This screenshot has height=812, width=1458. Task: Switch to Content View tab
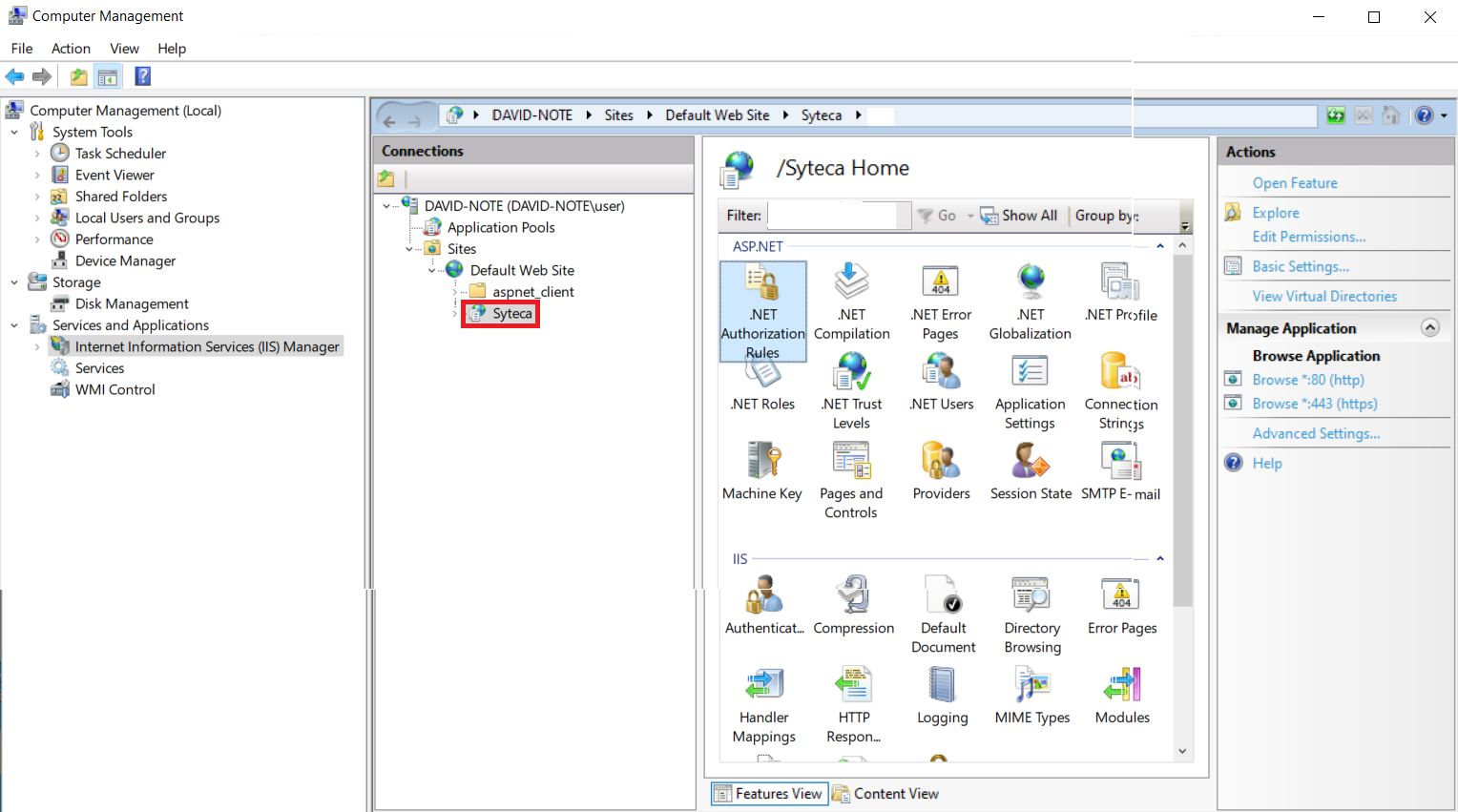[x=885, y=794]
